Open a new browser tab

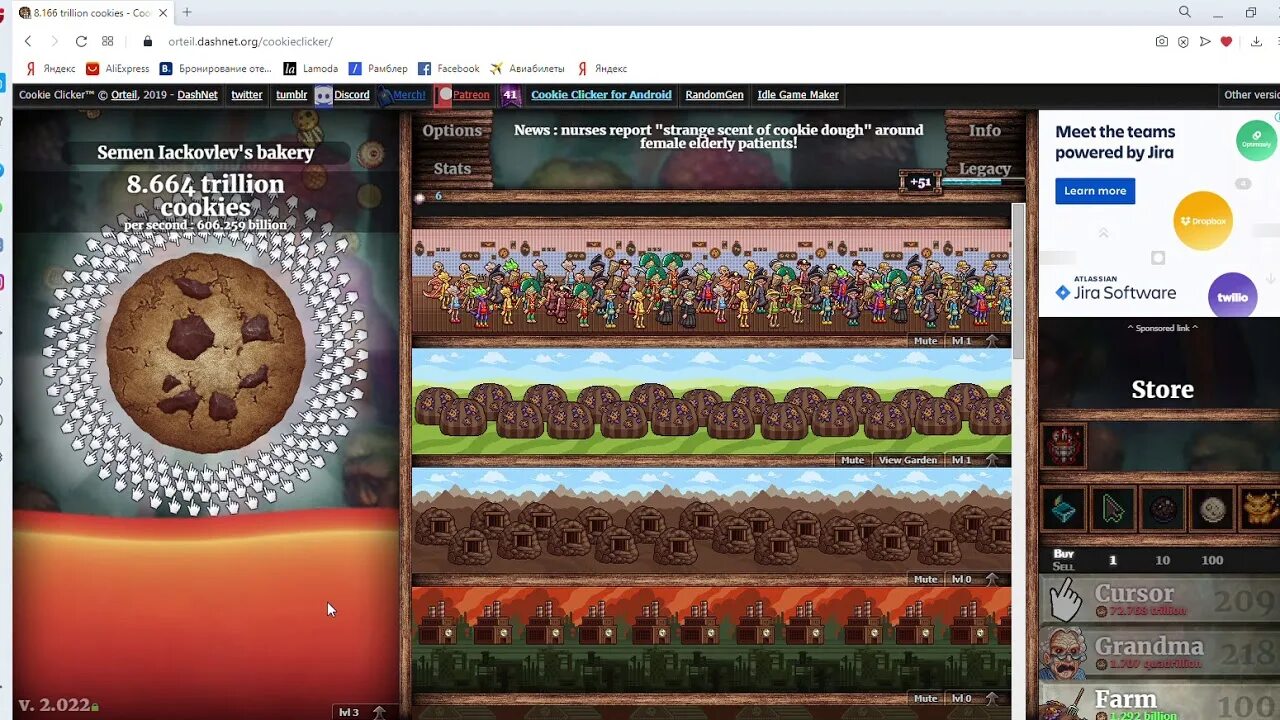(187, 12)
